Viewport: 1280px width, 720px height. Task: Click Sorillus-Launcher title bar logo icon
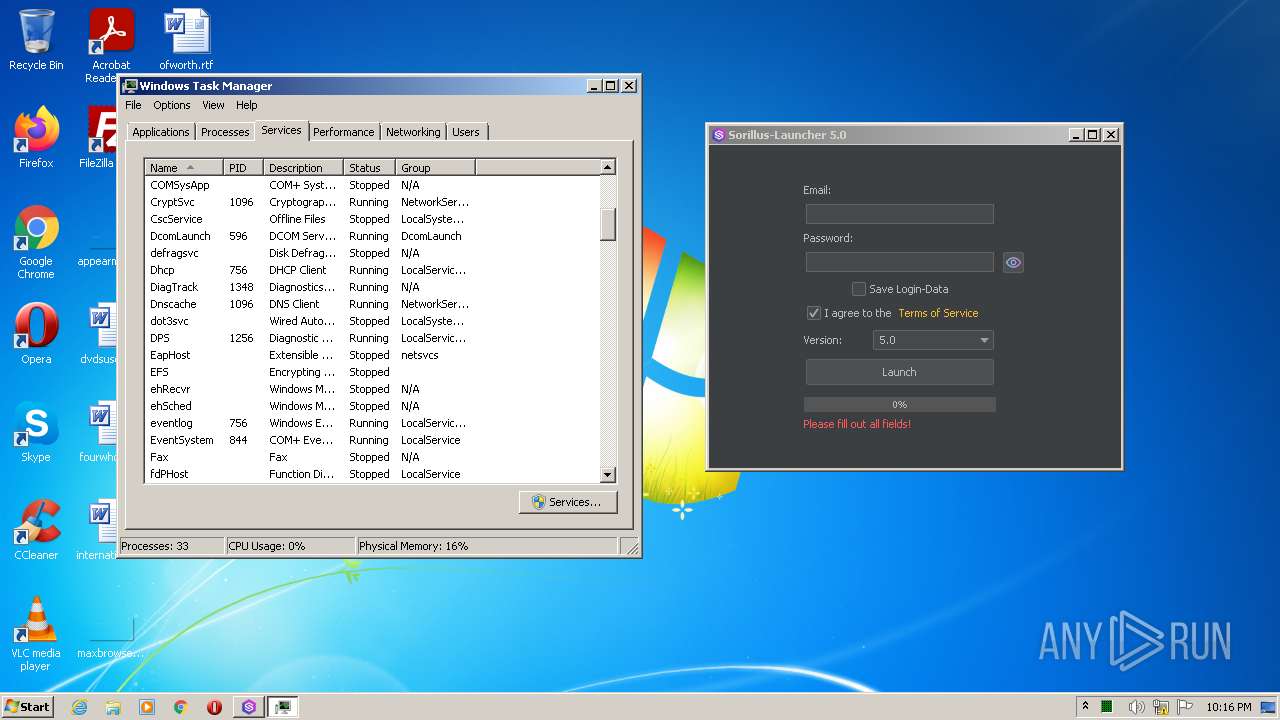(x=718, y=135)
